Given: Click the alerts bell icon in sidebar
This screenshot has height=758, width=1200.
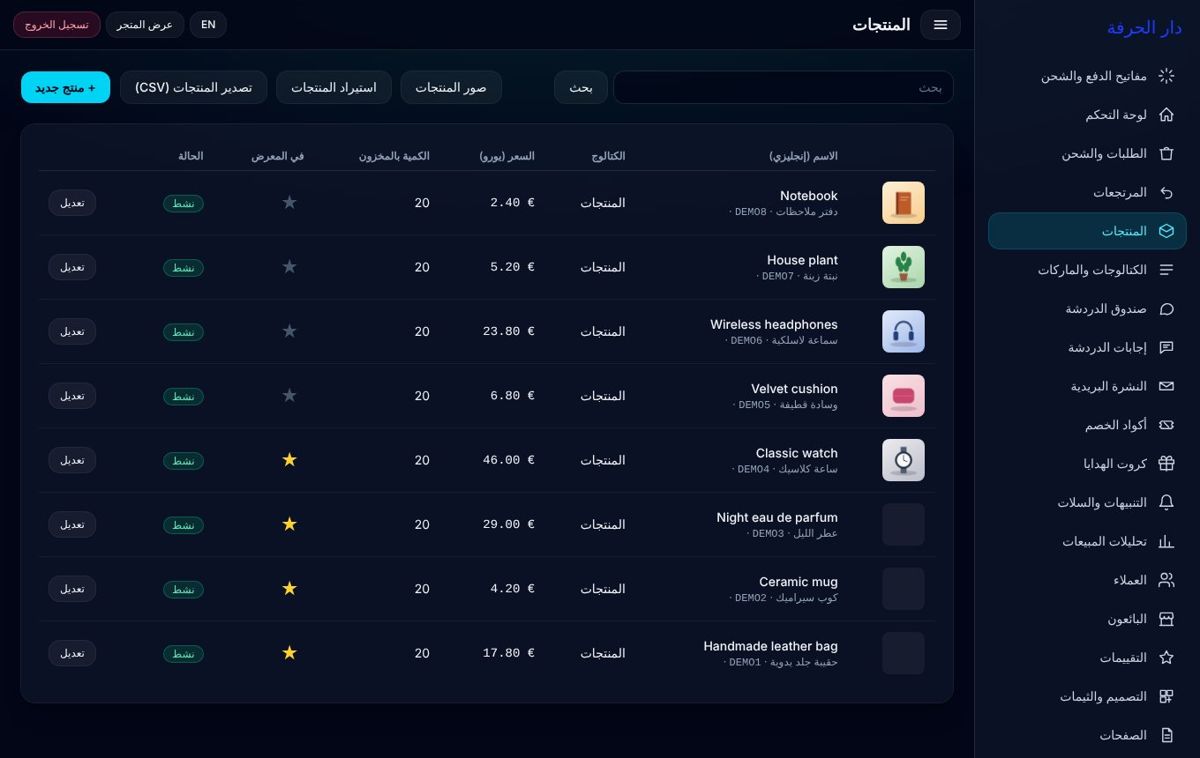Looking at the screenshot, I should point(1166,502).
